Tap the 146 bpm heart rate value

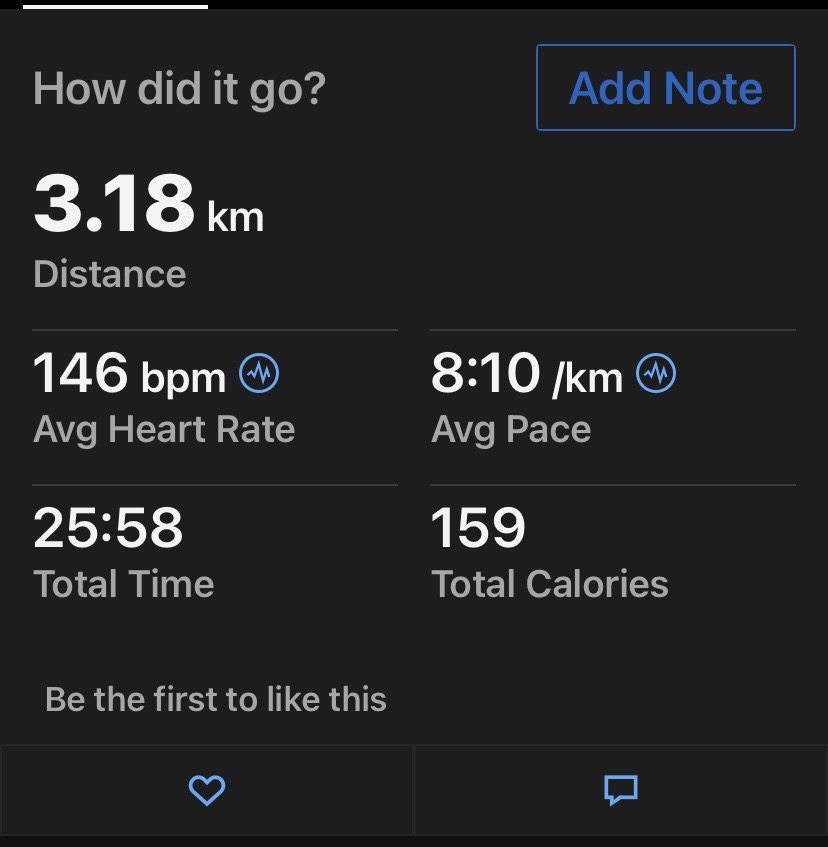click(81, 374)
